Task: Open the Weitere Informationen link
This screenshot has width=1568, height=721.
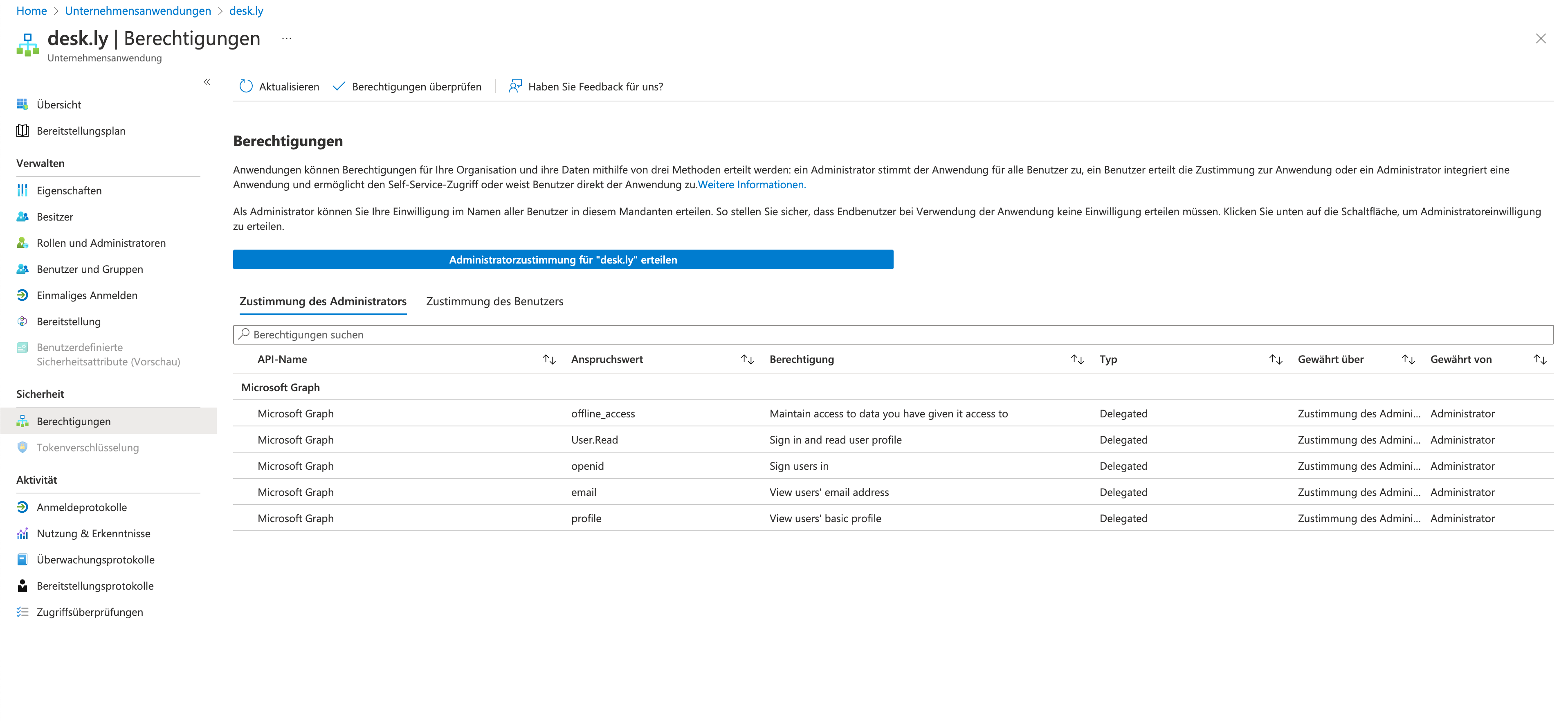Action: tap(752, 185)
